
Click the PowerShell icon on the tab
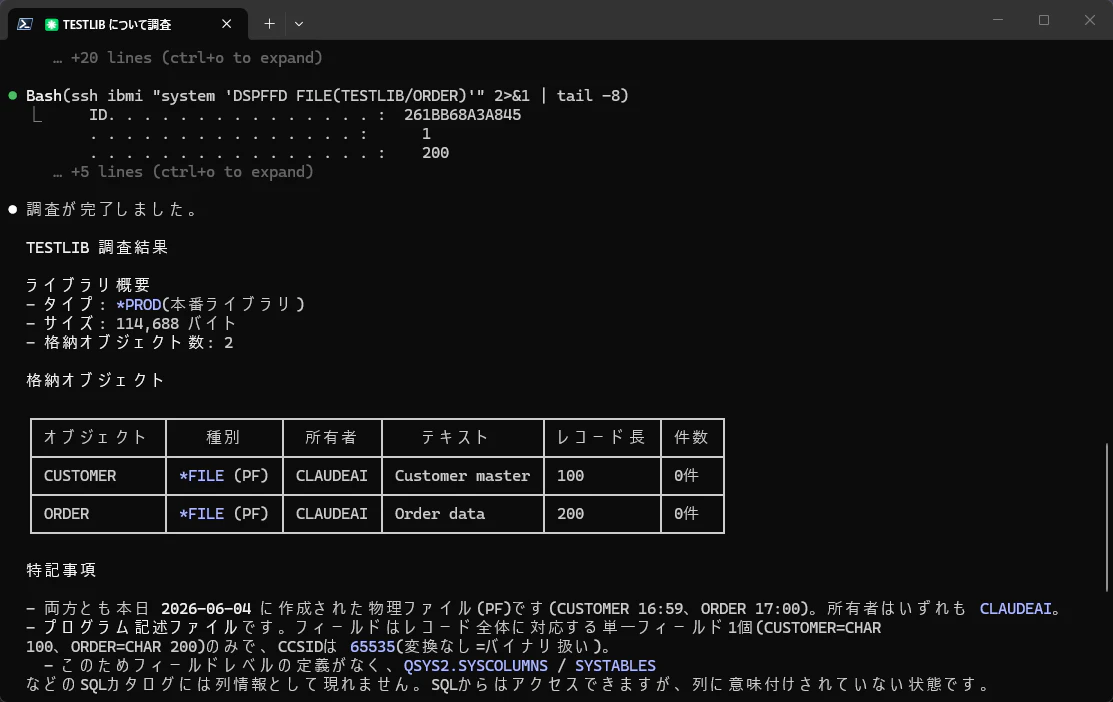click(x=25, y=24)
